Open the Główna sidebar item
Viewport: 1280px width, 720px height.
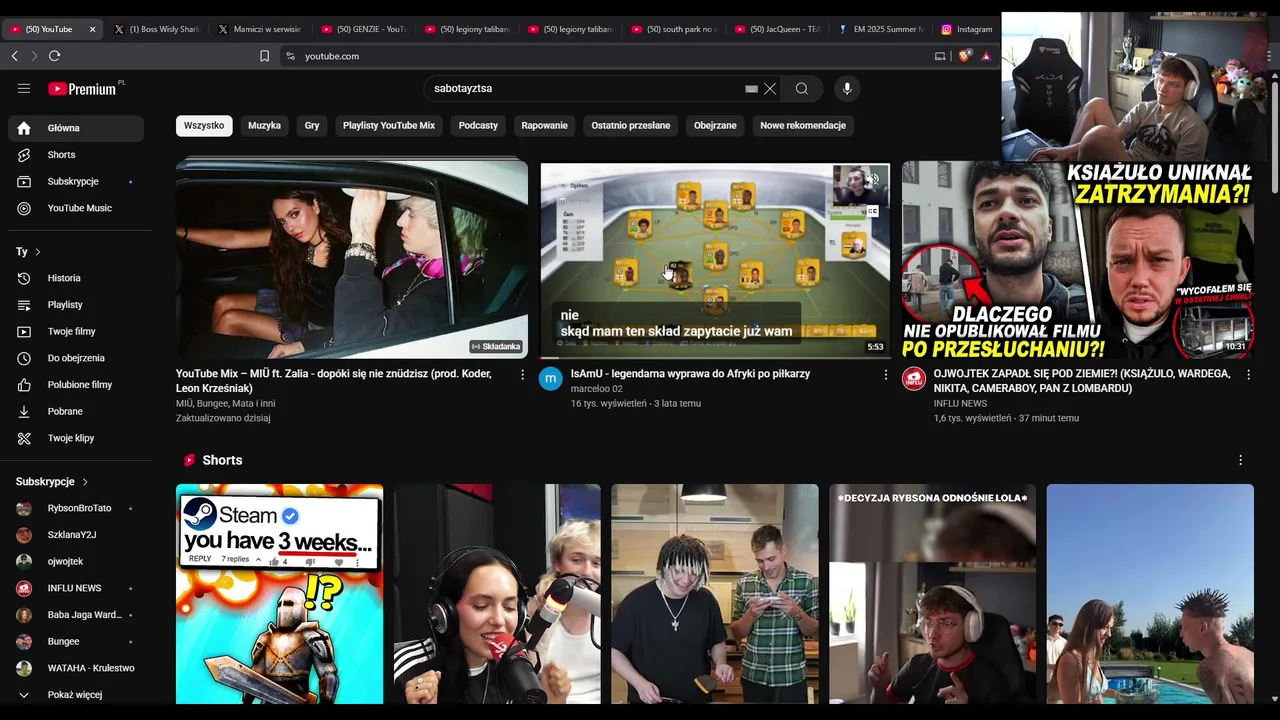(76, 128)
